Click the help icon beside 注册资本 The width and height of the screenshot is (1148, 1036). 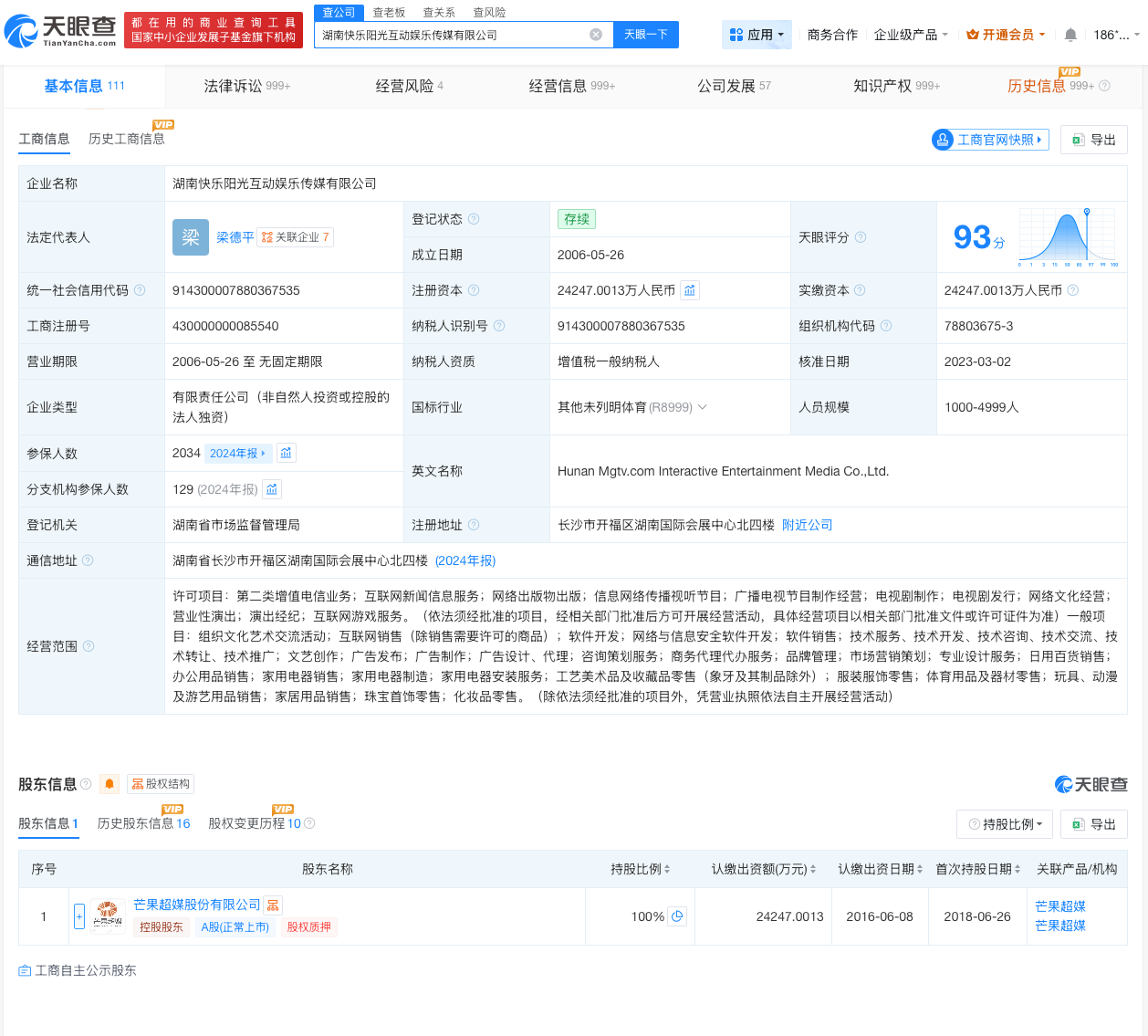tap(474, 290)
